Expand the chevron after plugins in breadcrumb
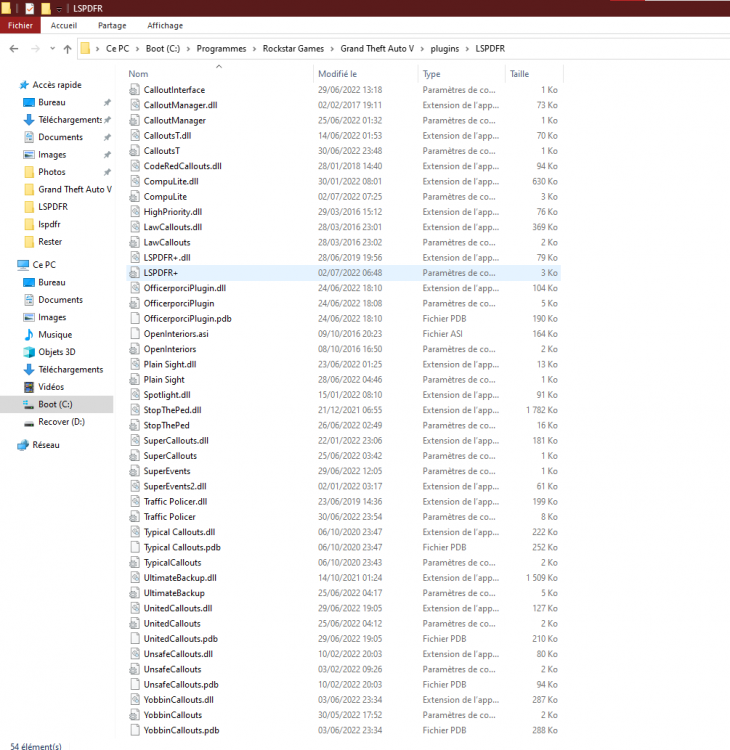This screenshot has width=730, height=750. (x=467, y=48)
